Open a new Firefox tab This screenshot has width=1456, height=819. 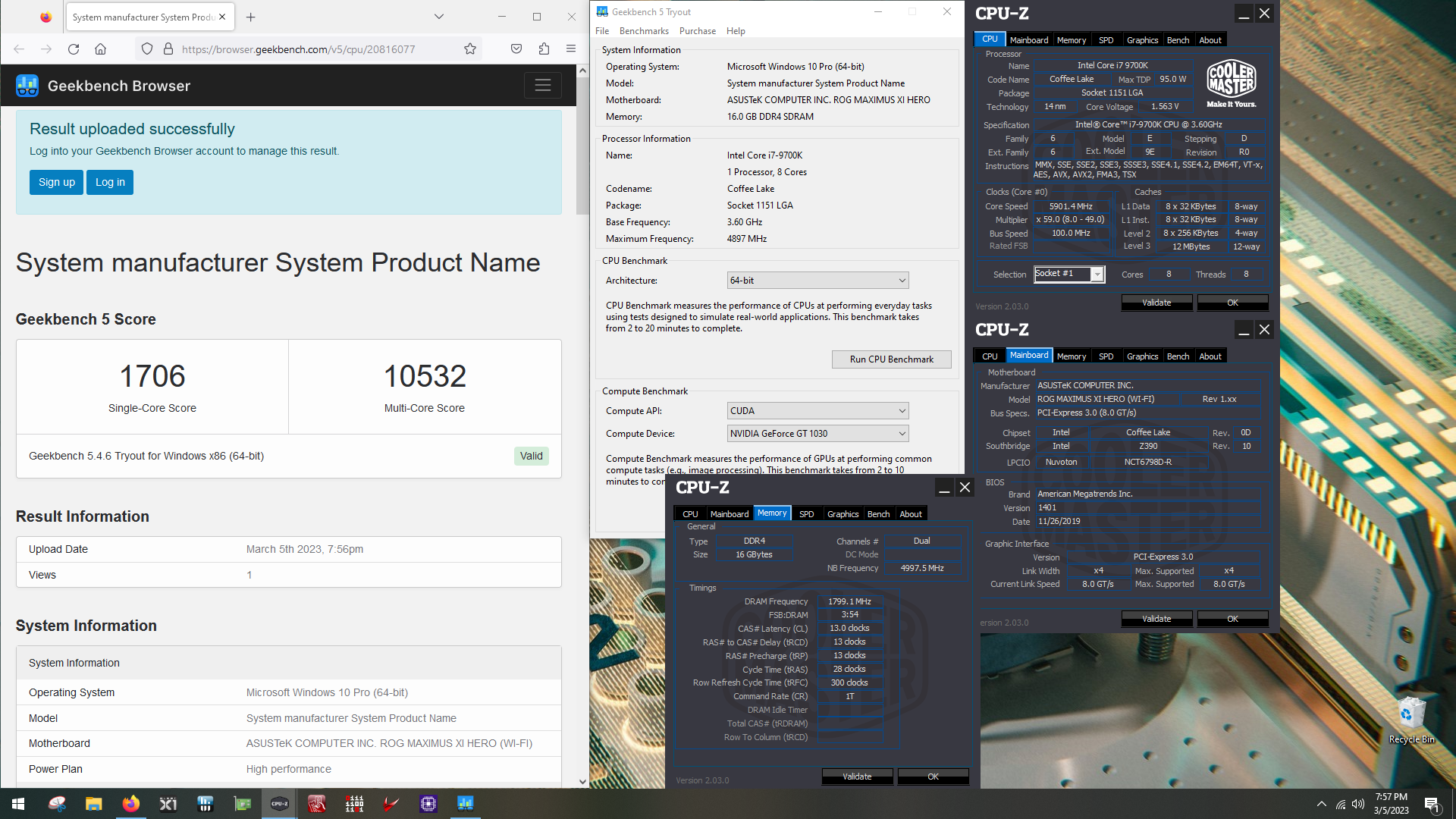coord(251,17)
